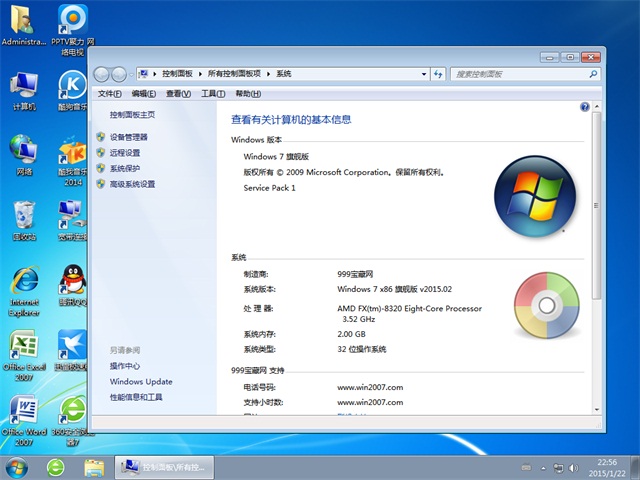Open the 计算机 desktop icon

click(24, 91)
